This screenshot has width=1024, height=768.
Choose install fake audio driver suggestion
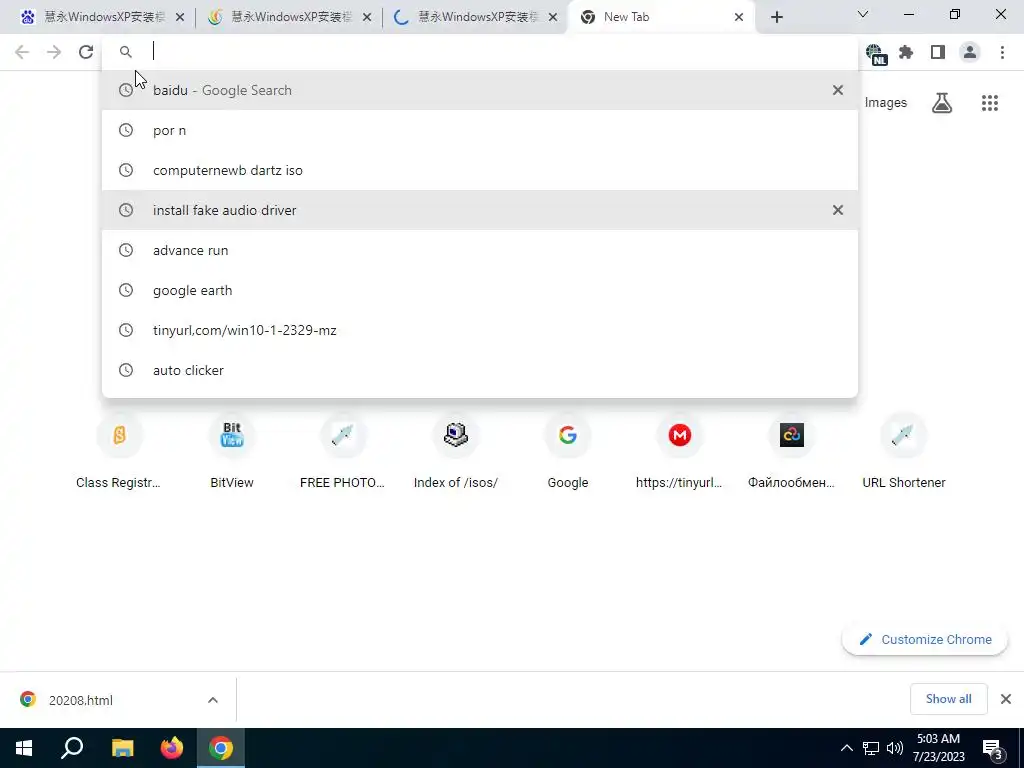(x=480, y=210)
